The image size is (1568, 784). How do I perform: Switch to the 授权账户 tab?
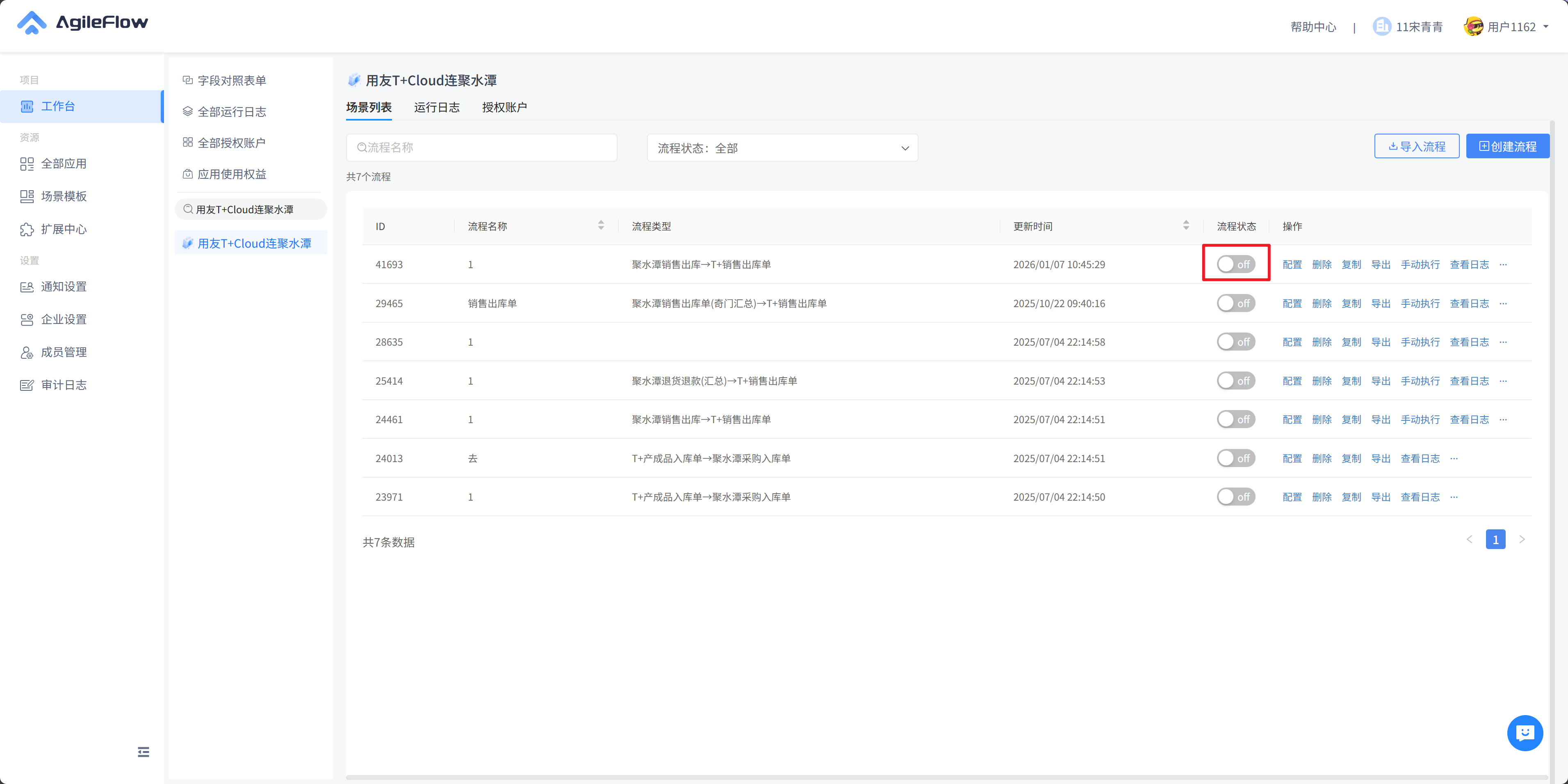click(504, 107)
